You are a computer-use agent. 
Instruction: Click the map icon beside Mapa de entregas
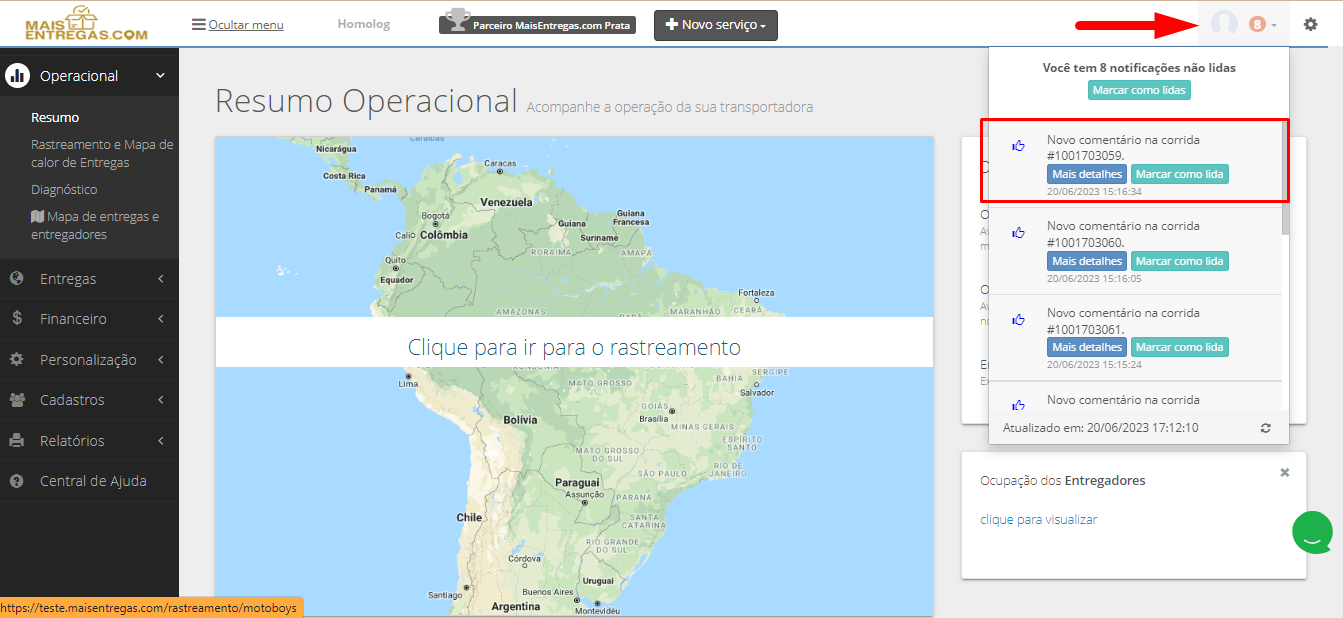[37, 216]
